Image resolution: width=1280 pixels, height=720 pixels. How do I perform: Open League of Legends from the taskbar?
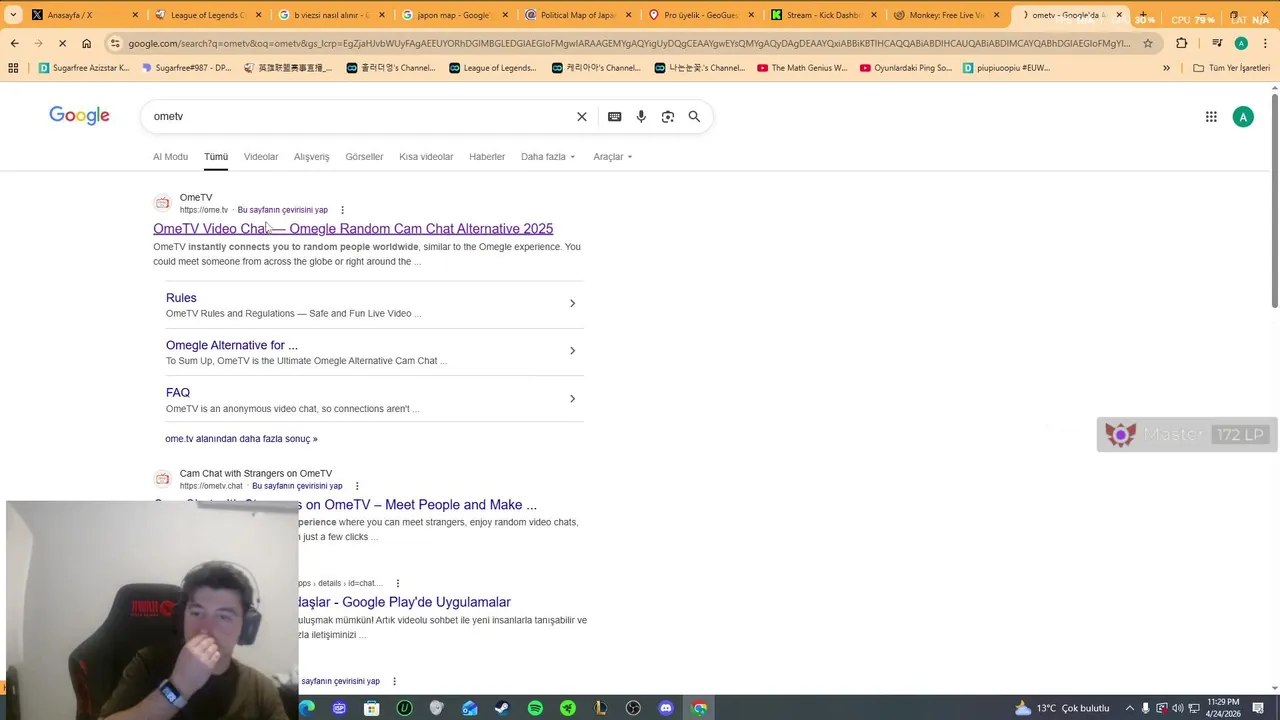point(601,708)
